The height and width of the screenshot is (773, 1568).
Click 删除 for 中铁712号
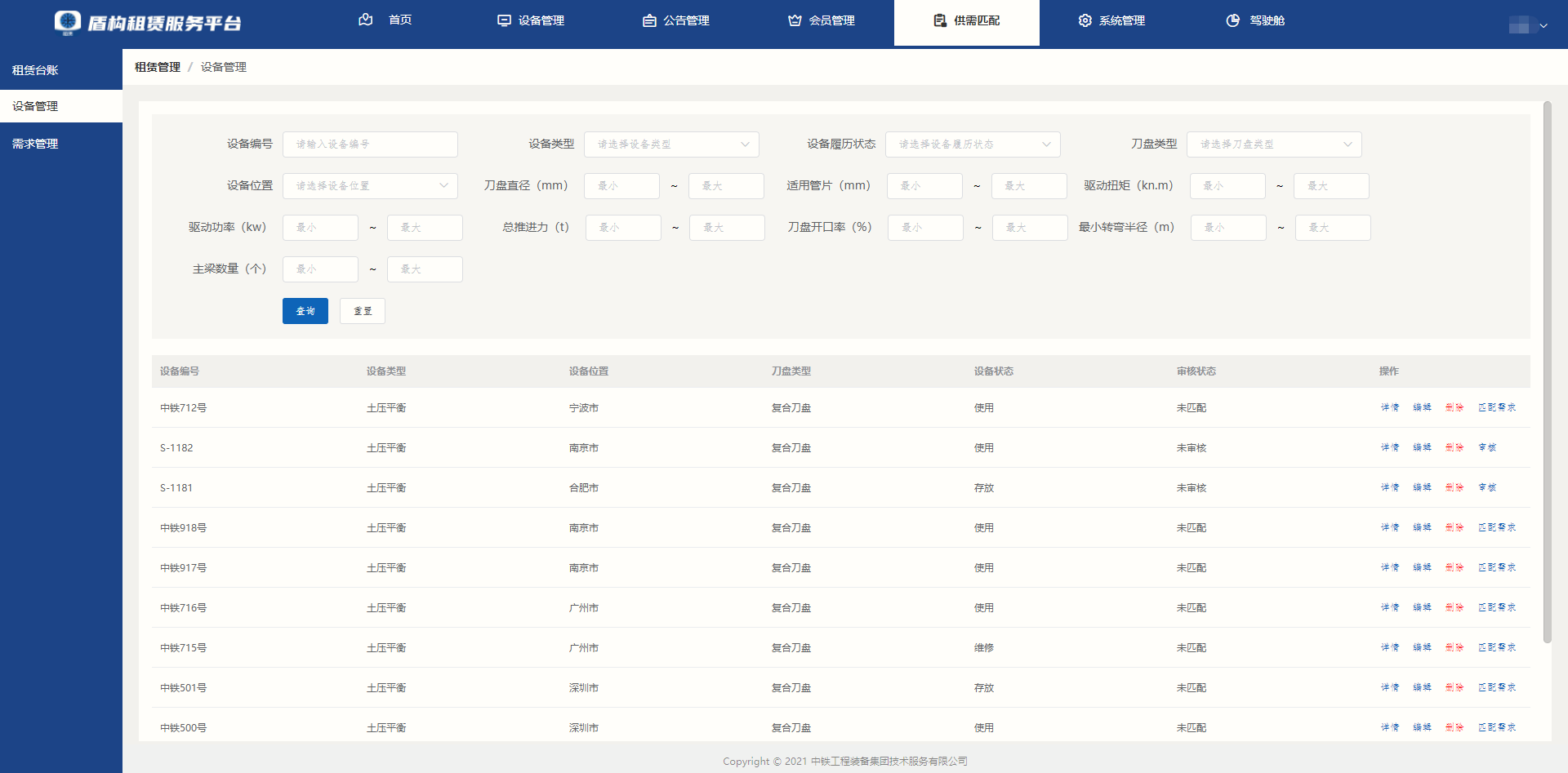[x=1454, y=407]
